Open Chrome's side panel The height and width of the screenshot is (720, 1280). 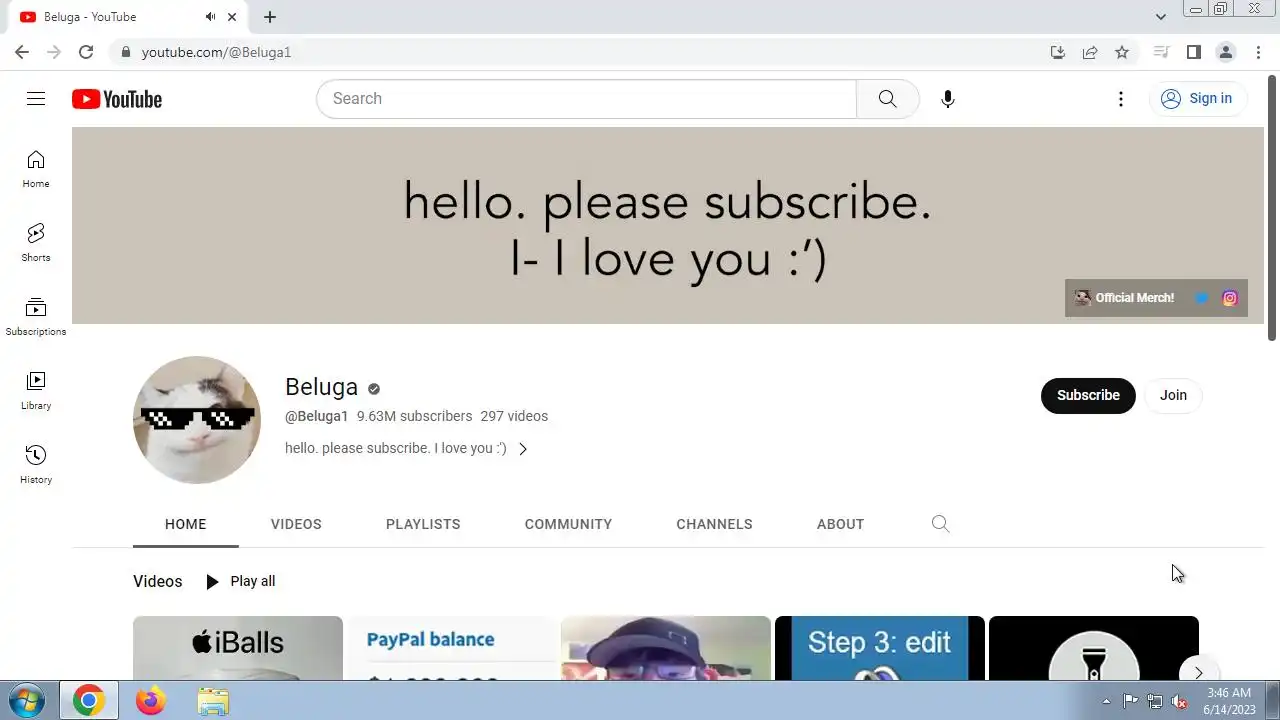click(1194, 52)
